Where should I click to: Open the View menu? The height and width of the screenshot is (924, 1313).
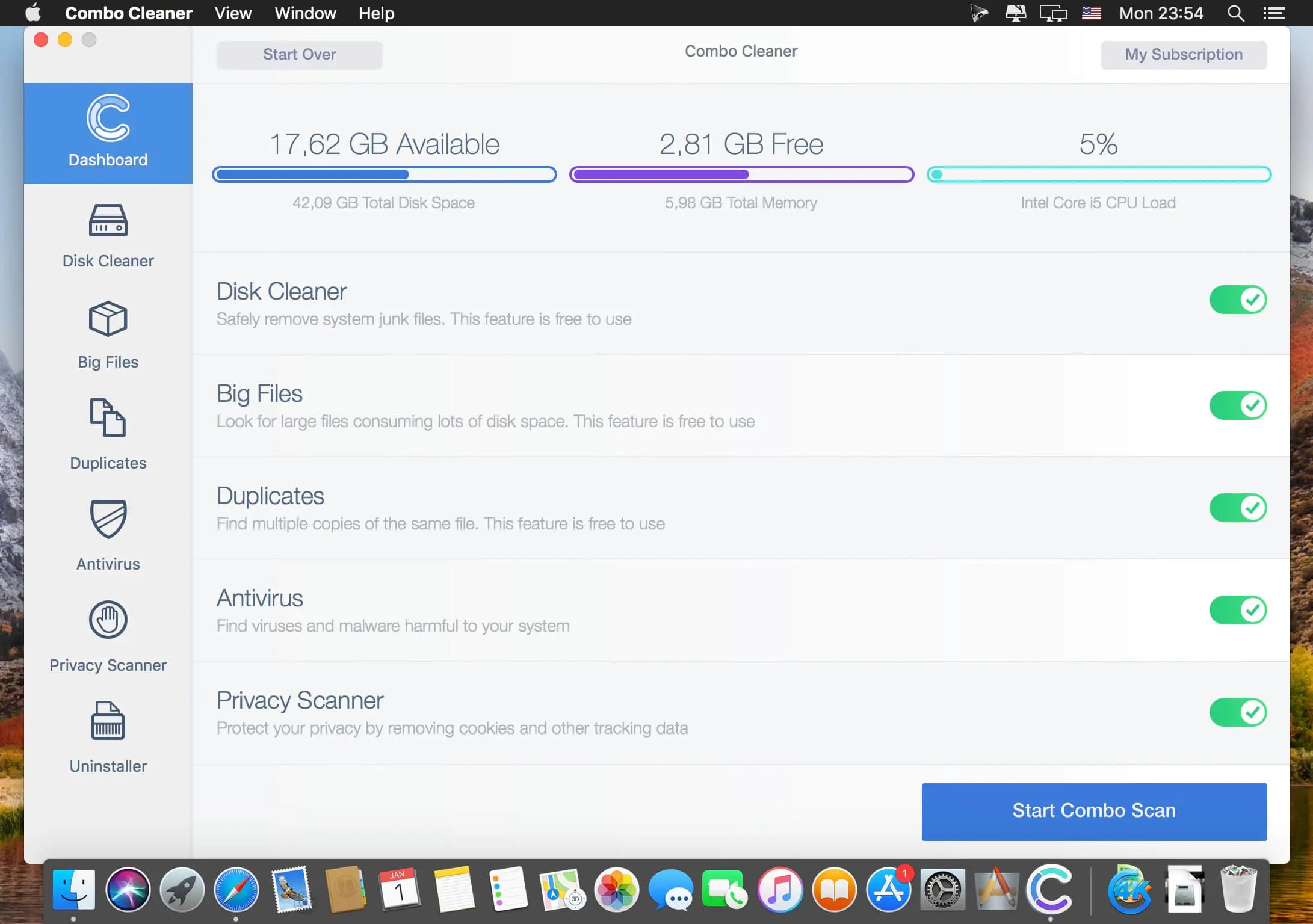coord(233,13)
